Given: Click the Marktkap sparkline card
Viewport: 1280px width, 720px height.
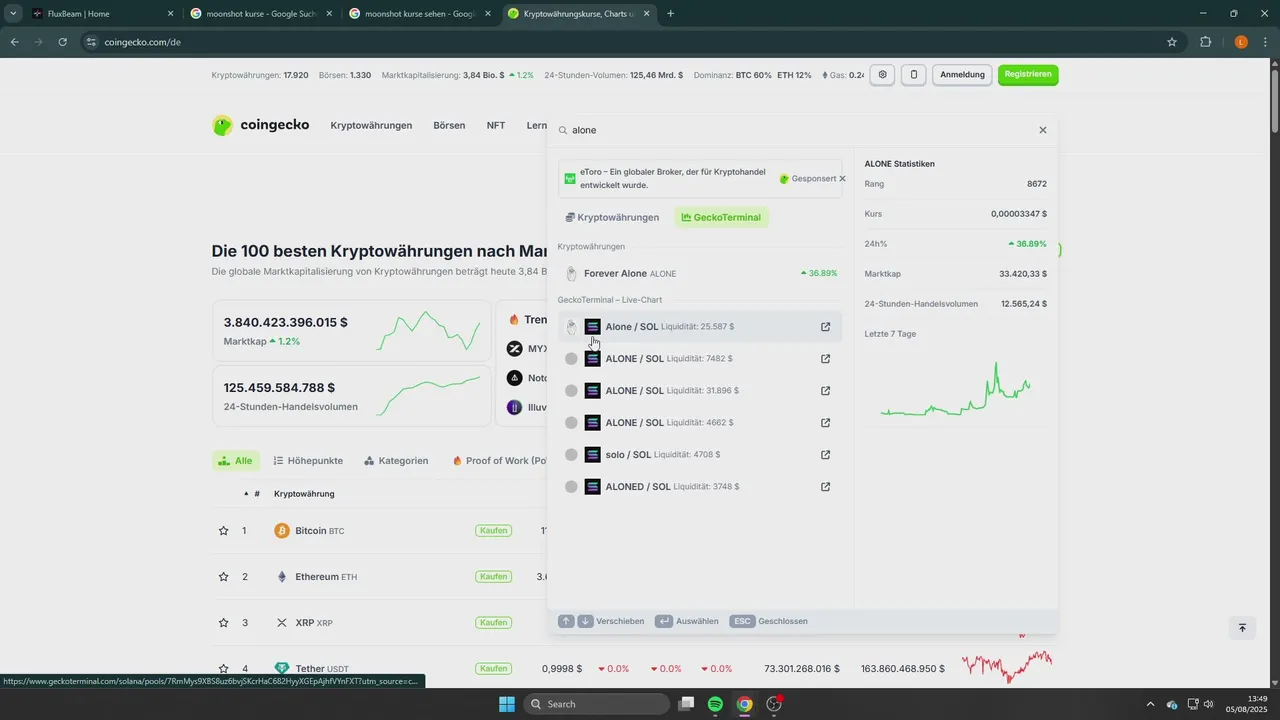Looking at the screenshot, I should [351, 332].
